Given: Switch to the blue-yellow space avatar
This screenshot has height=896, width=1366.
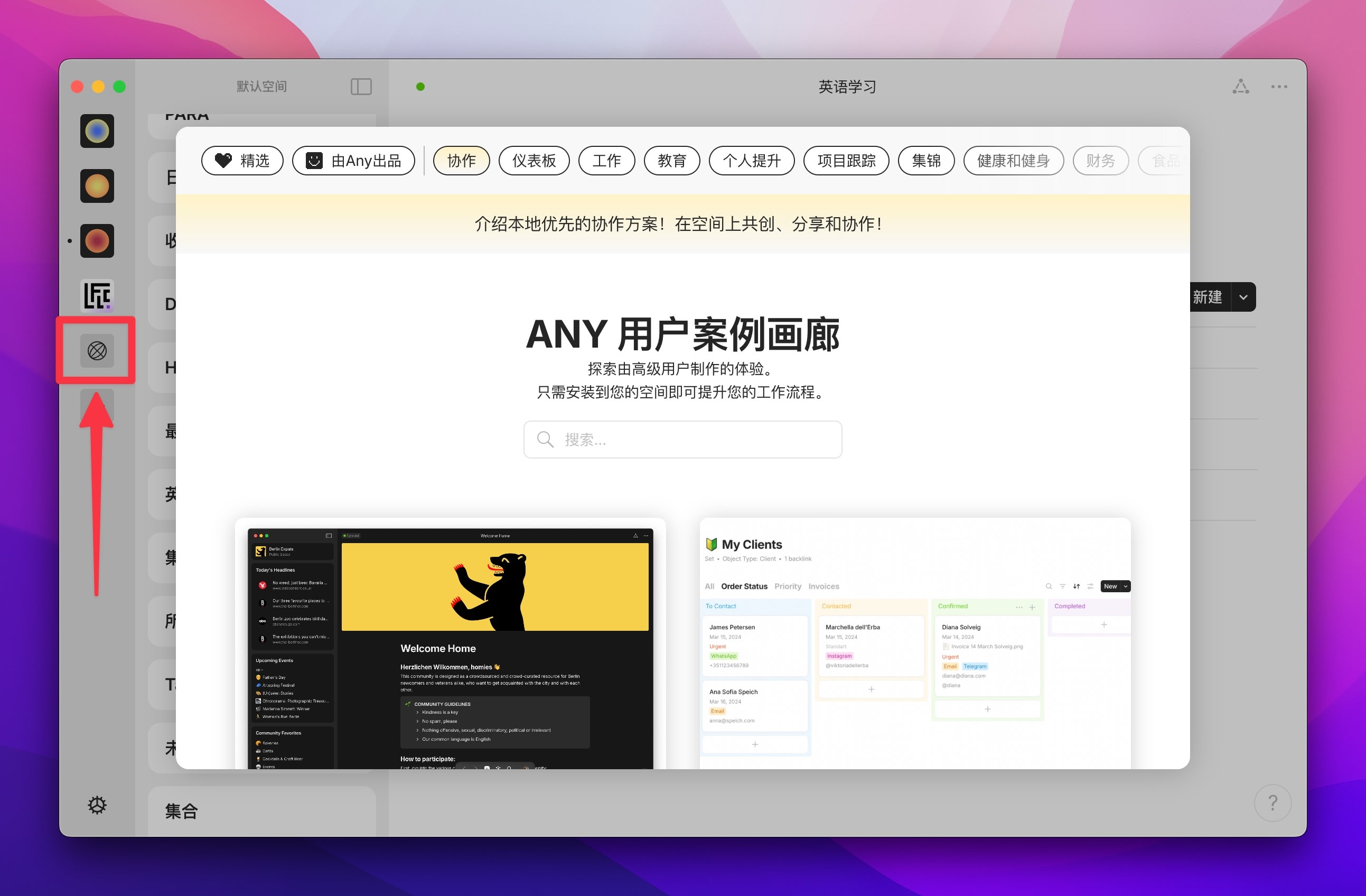Looking at the screenshot, I should pyautogui.click(x=97, y=131).
